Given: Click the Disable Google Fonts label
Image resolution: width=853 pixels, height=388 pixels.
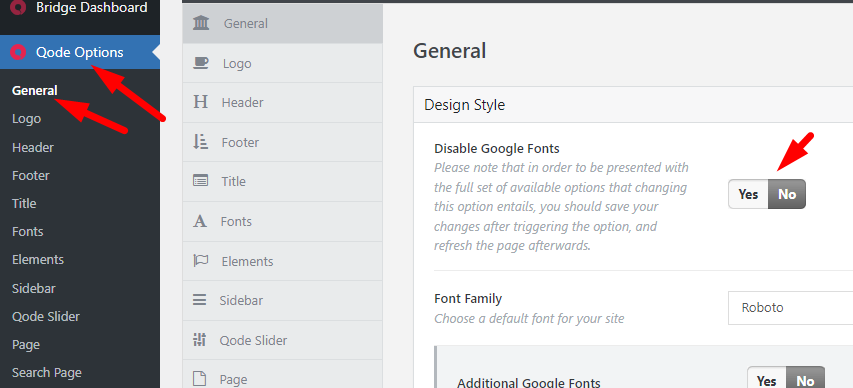Looking at the screenshot, I should (497, 148).
